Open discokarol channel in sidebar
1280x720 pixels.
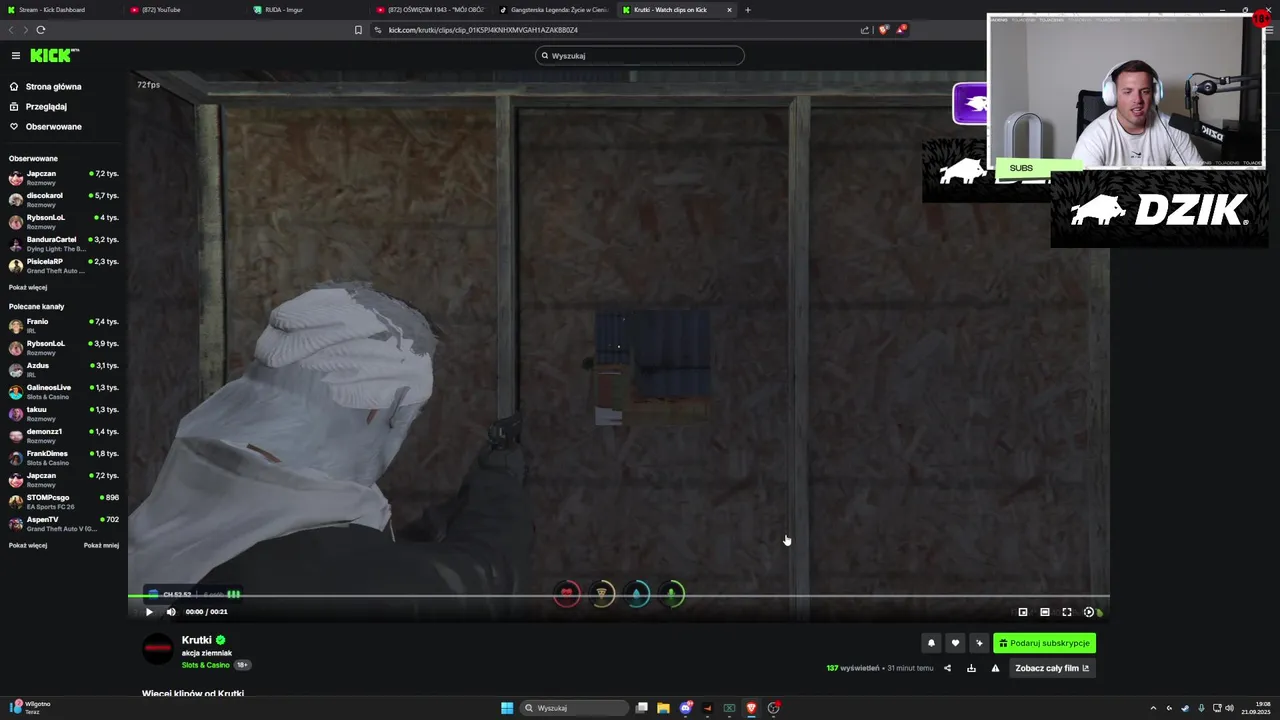(64, 200)
